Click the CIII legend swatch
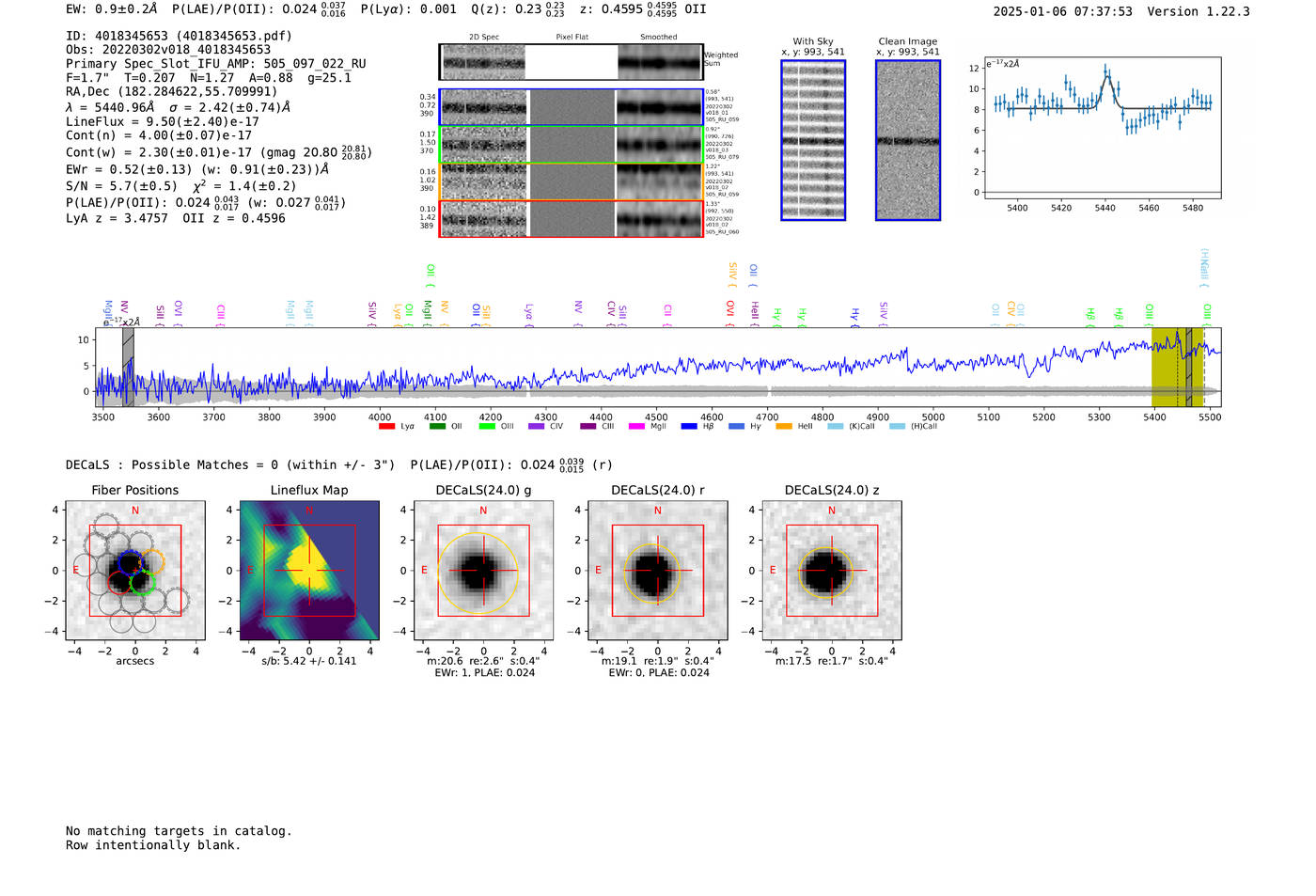Image resolution: width=1316 pixels, height=896 pixels. [x=588, y=427]
